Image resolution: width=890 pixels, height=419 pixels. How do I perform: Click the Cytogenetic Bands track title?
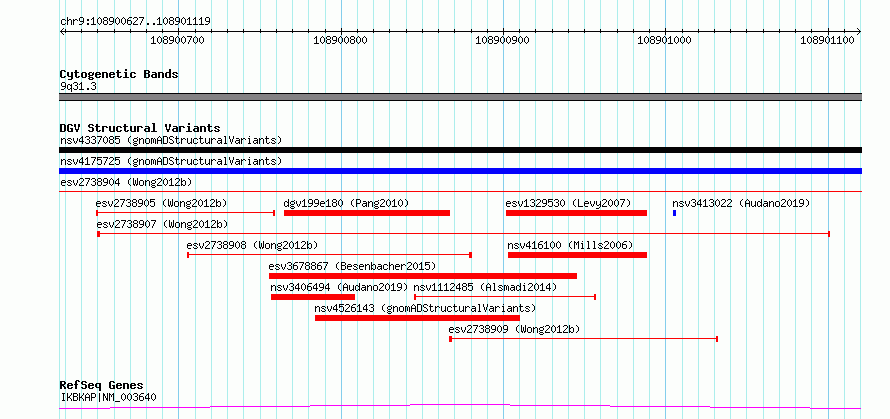[x=119, y=74]
